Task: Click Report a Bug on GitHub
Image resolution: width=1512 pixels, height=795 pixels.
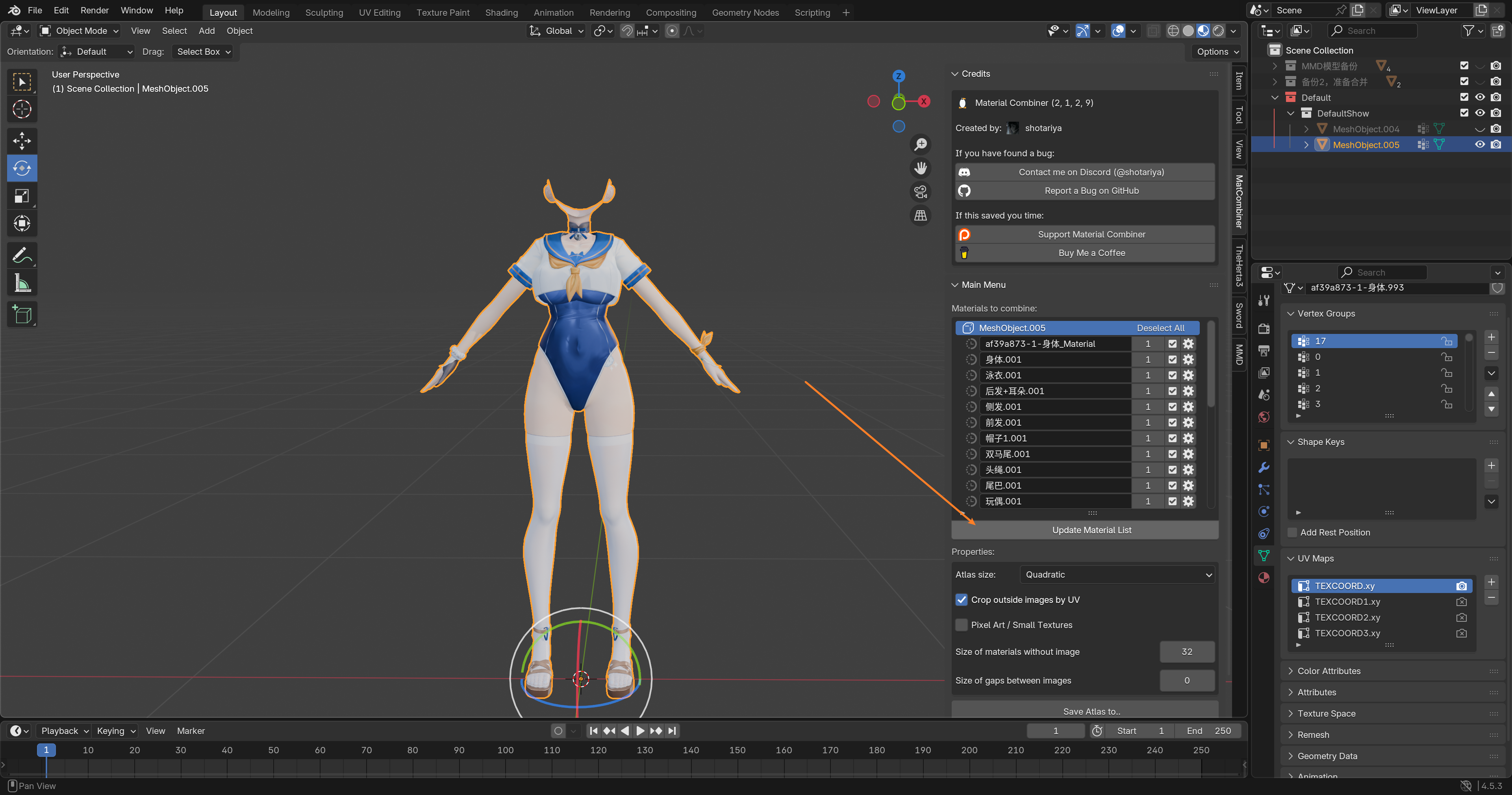Action: tap(1091, 190)
